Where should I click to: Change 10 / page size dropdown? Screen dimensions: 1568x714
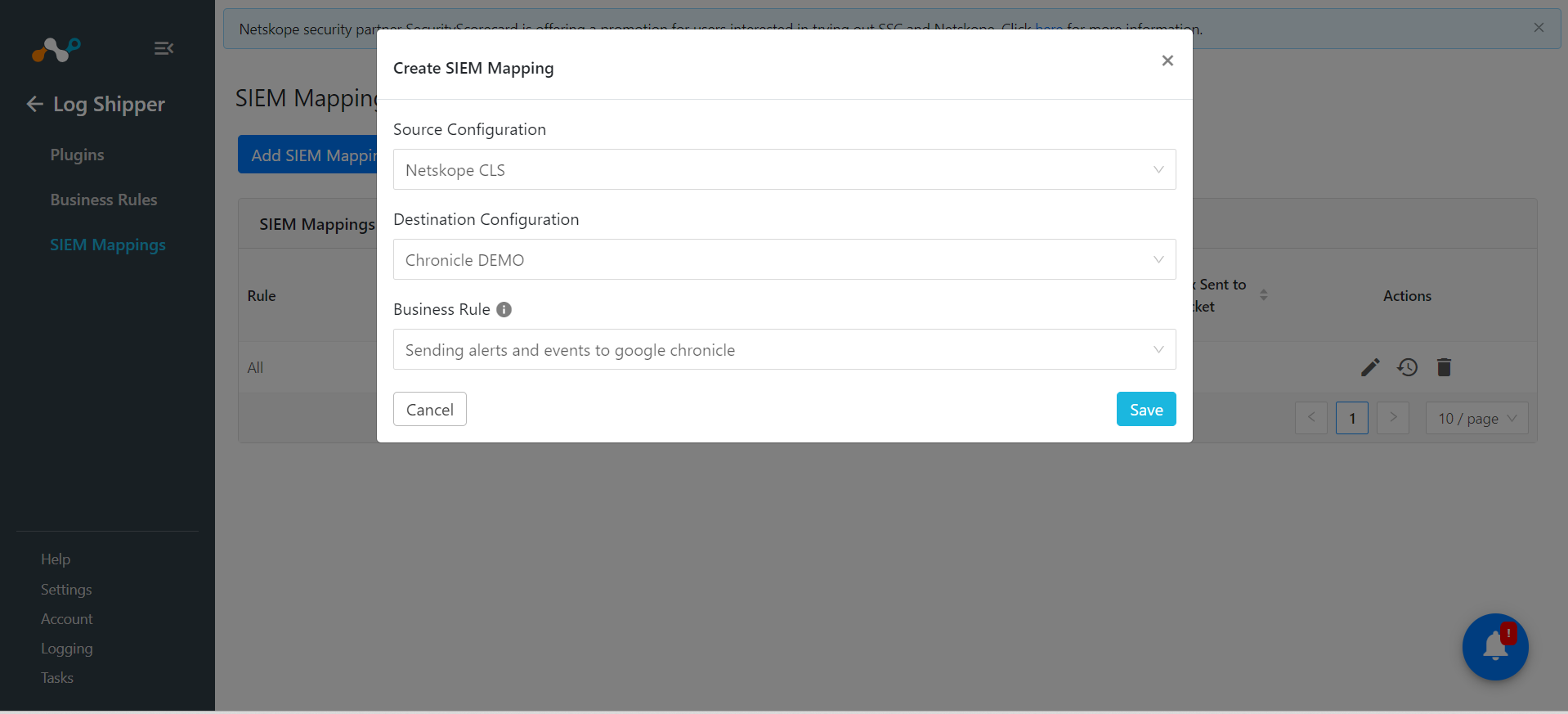pos(1476,418)
